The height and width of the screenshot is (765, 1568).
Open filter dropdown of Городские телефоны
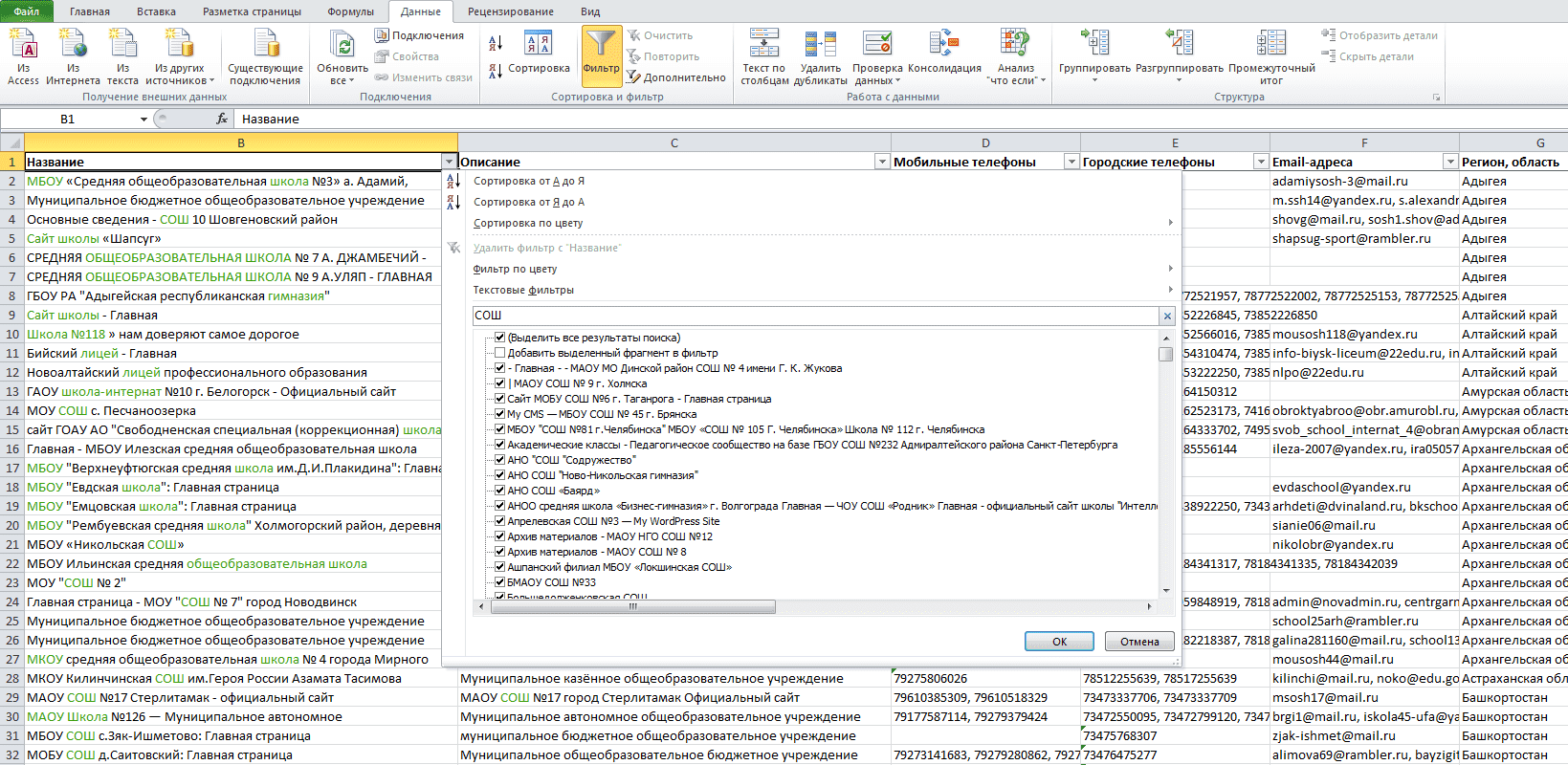(1261, 162)
